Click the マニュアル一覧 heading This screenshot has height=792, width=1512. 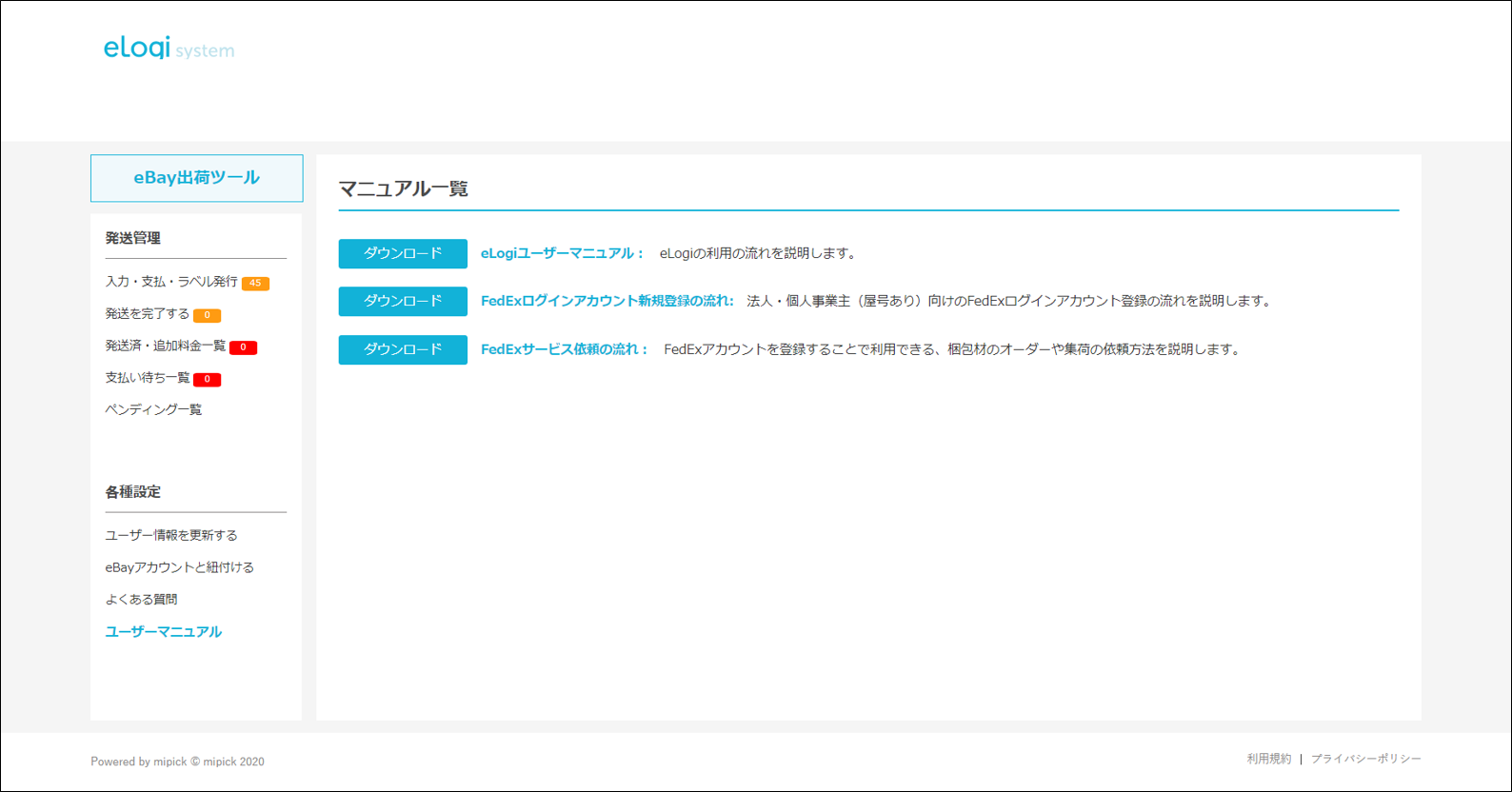point(404,188)
